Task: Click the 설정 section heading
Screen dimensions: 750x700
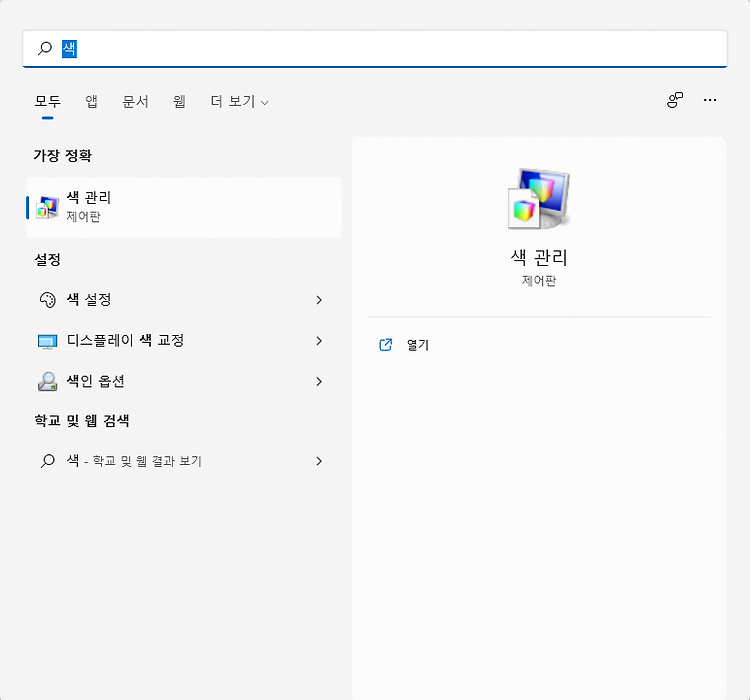Action: [x=47, y=259]
